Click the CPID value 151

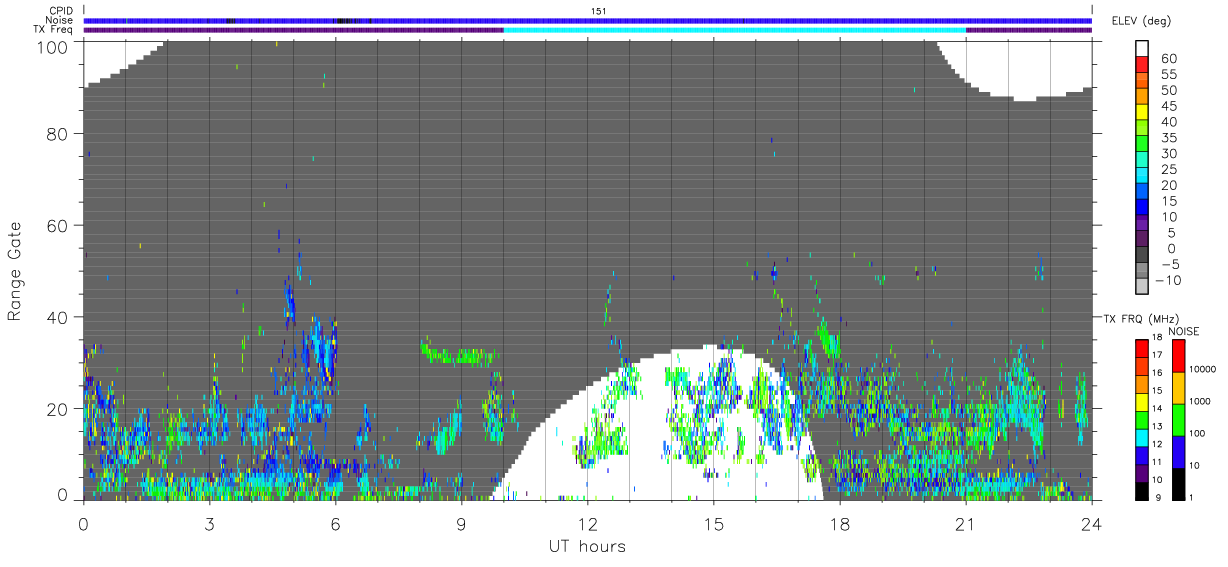click(x=598, y=11)
